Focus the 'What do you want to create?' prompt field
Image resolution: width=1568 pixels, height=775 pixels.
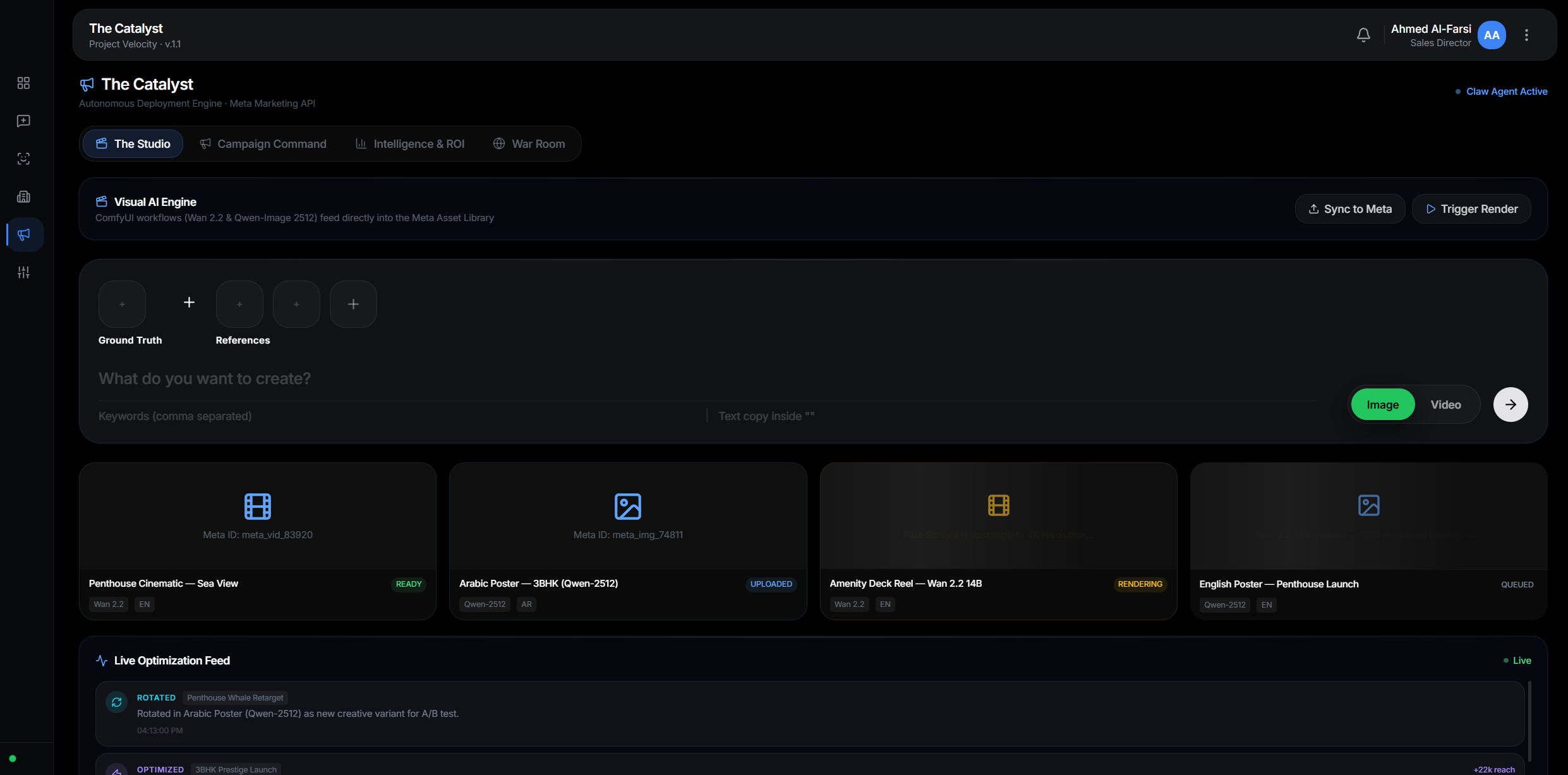click(x=708, y=378)
